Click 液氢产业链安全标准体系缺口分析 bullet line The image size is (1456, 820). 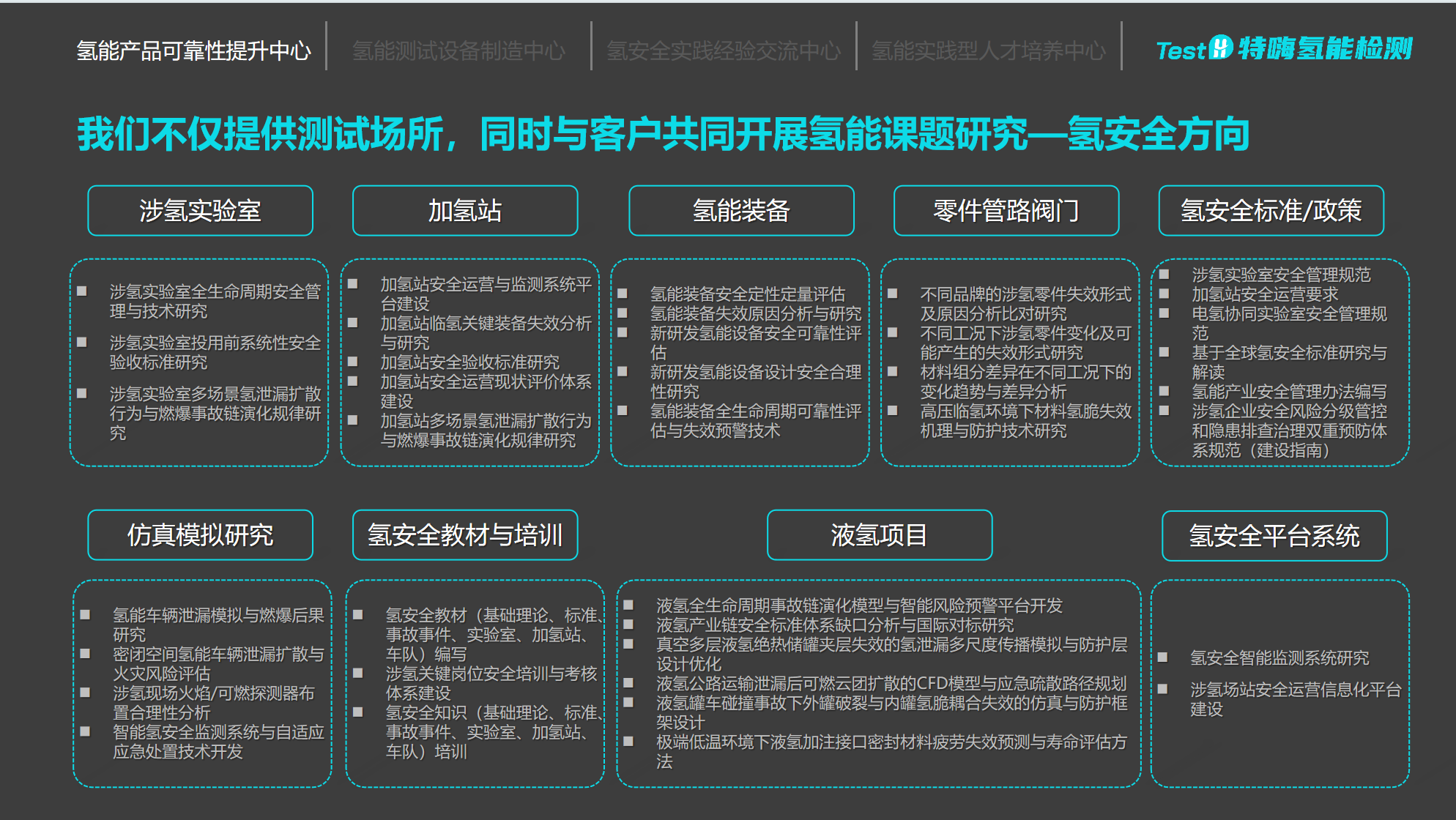tap(834, 625)
